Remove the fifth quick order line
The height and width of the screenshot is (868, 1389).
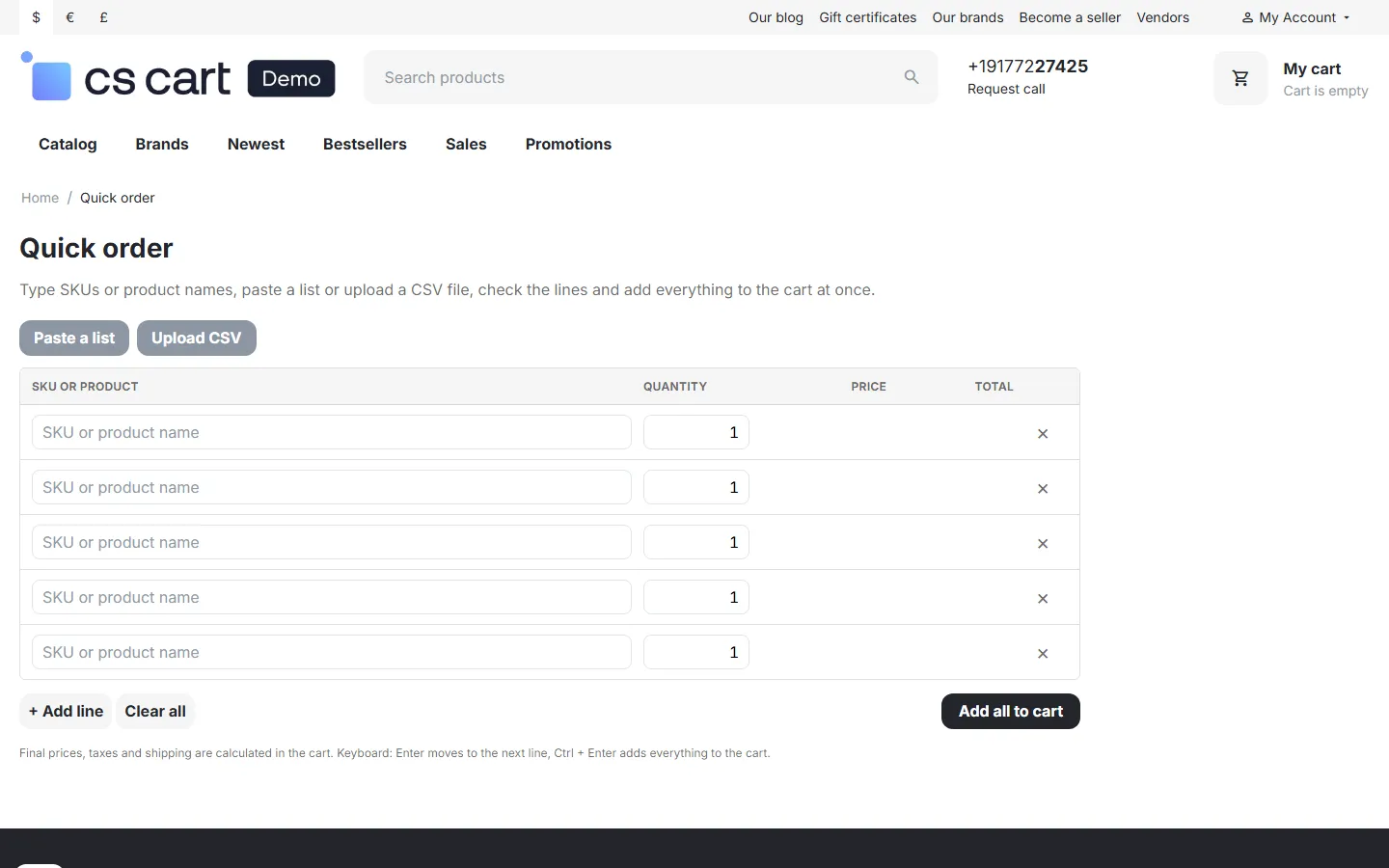click(x=1043, y=654)
